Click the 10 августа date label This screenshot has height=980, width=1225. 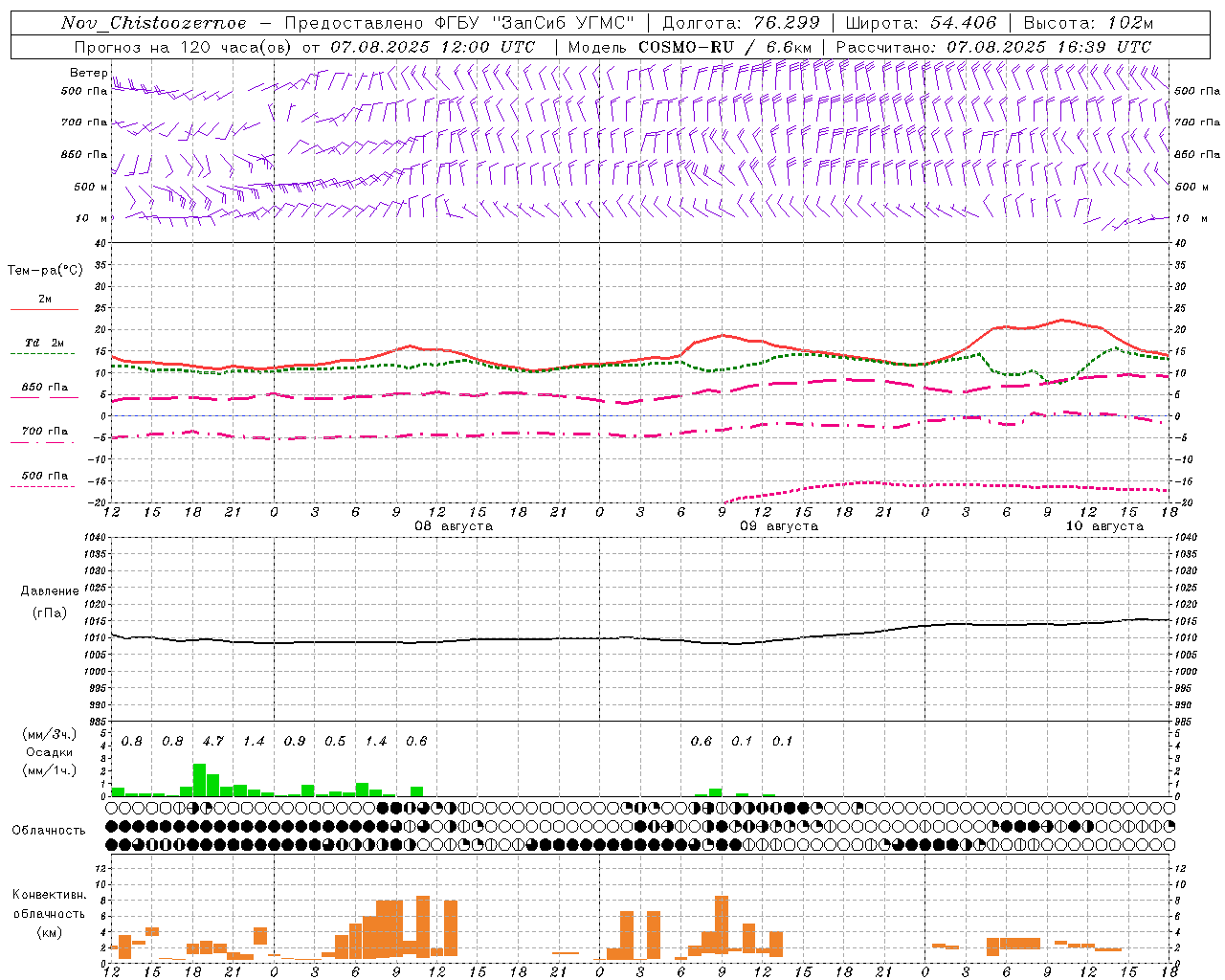tap(1104, 526)
